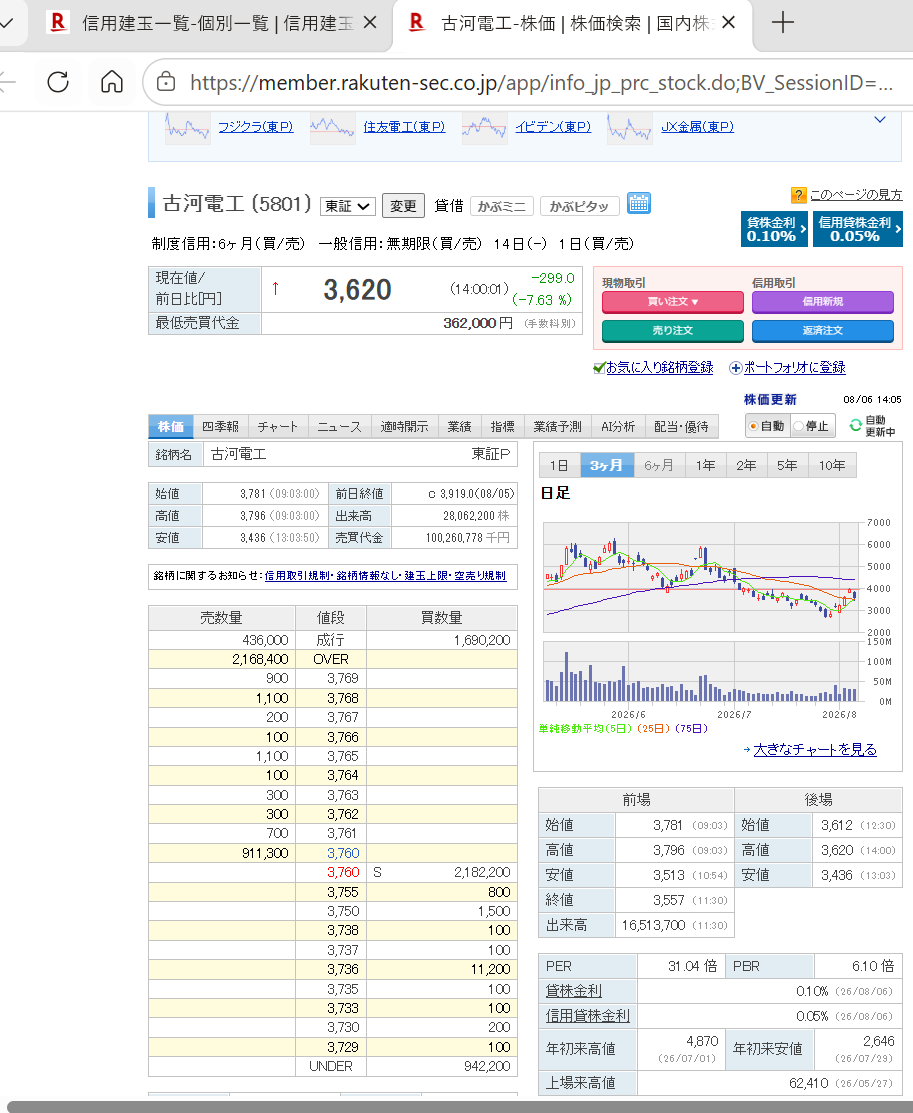
Task: Click the red 3,760 bid price
Action: 343,872
